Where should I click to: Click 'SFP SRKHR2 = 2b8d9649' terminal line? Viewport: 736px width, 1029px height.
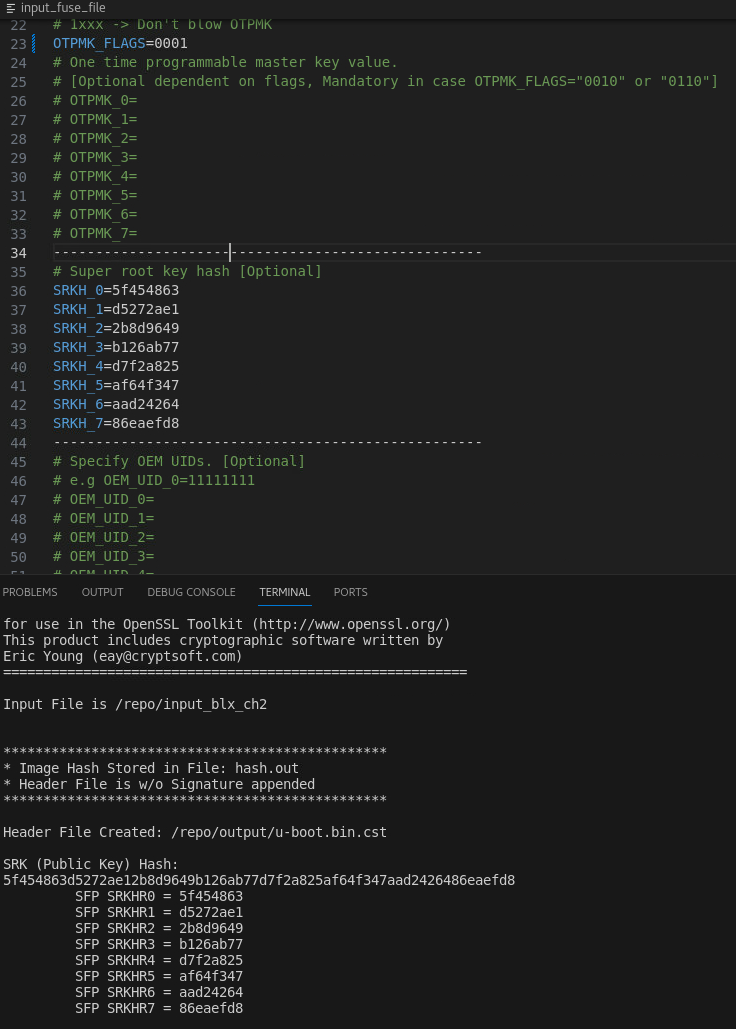[159, 929]
